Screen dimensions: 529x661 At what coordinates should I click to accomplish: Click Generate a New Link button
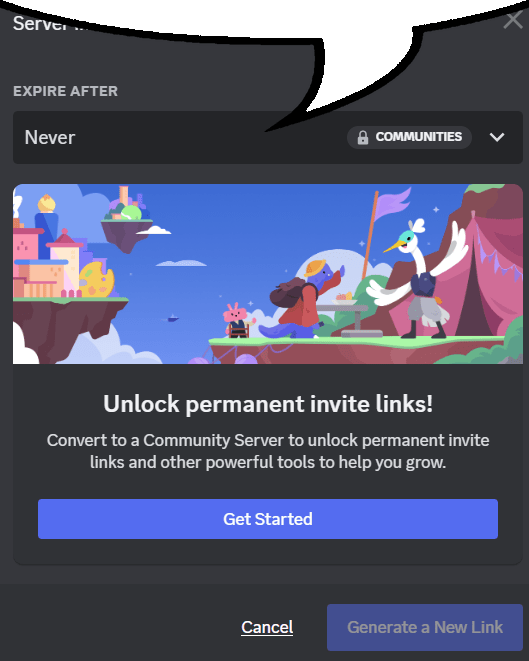coord(425,627)
